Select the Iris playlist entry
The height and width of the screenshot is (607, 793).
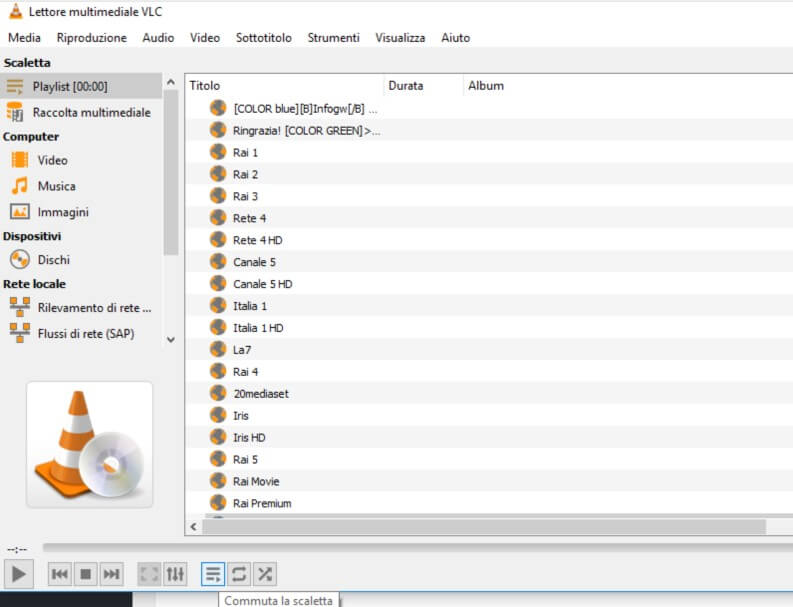(490, 415)
